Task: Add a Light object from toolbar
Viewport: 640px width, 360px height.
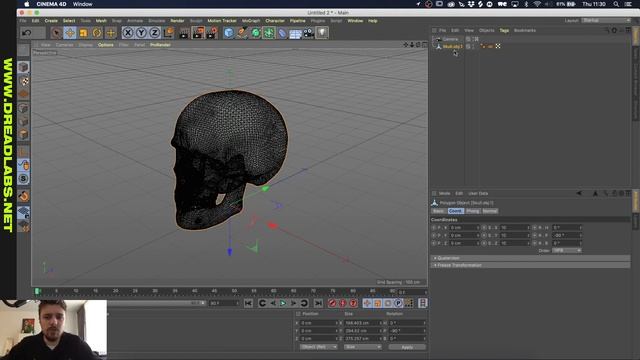Action: 322,33
